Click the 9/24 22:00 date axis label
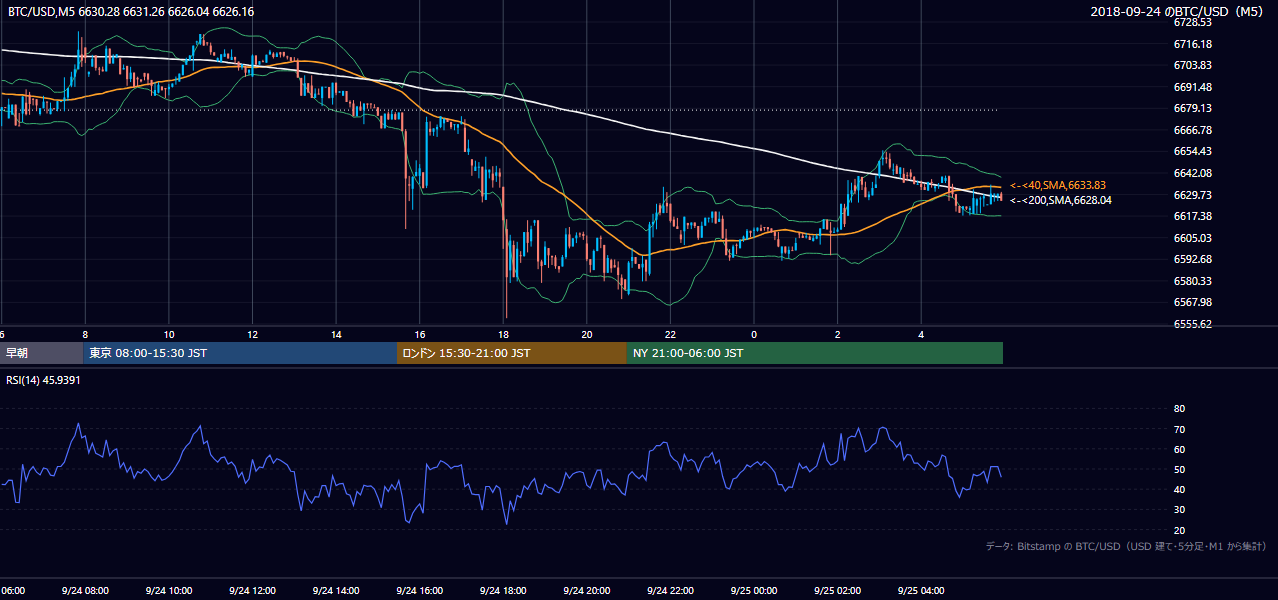The width and height of the screenshot is (1278, 600). 671,590
